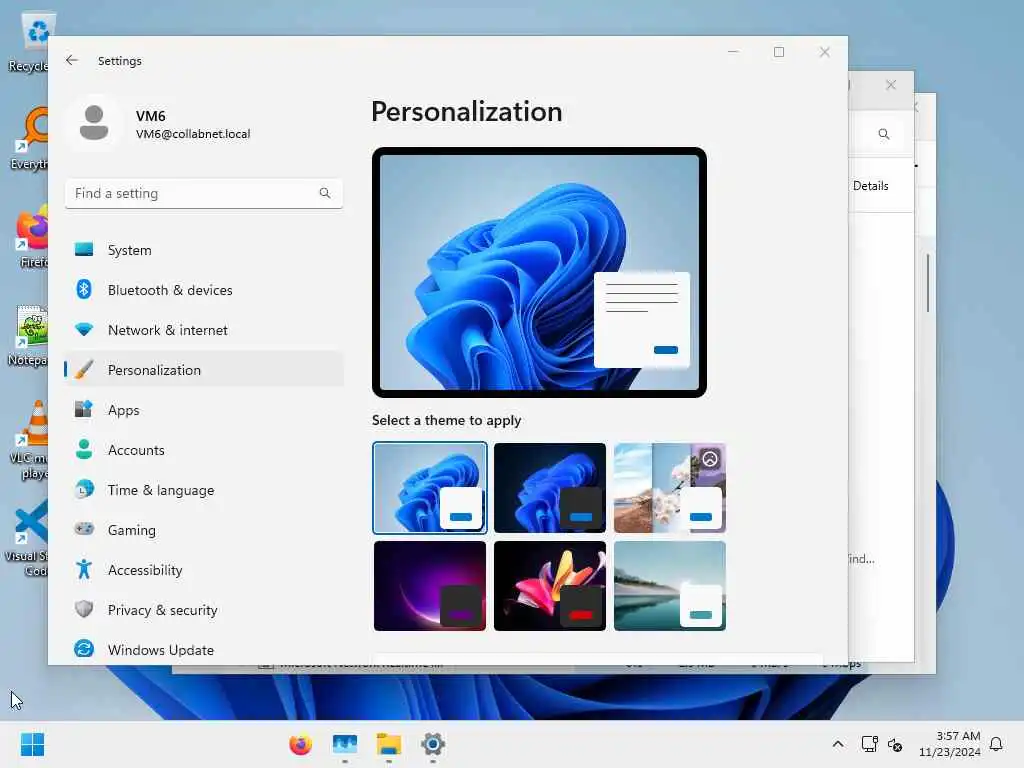The height and width of the screenshot is (768, 1024).
Task: Click the Notepad++ desktop icon
Action: [x=29, y=335]
